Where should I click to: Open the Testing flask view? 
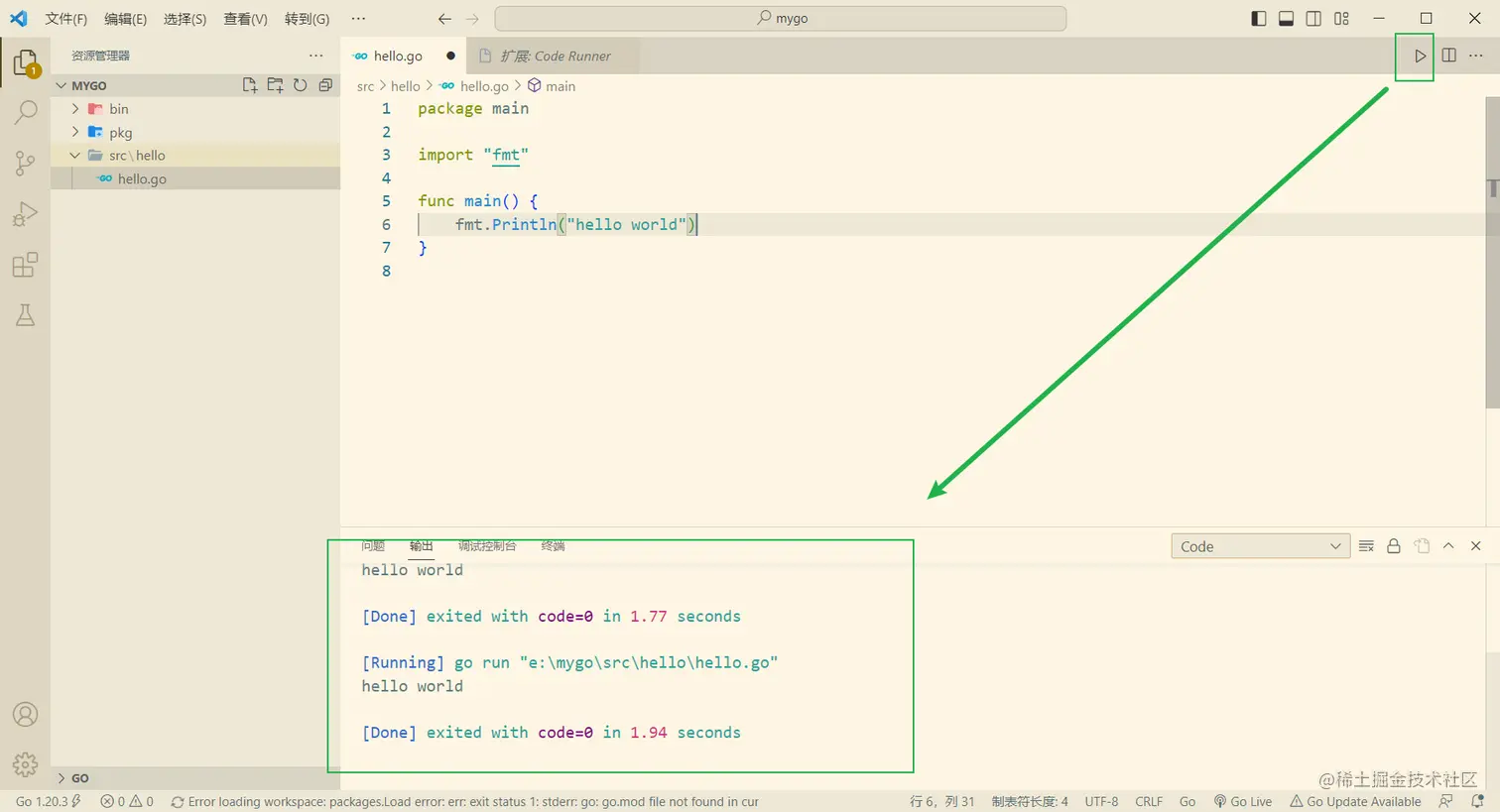pyautogui.click(x=26, y=315)
